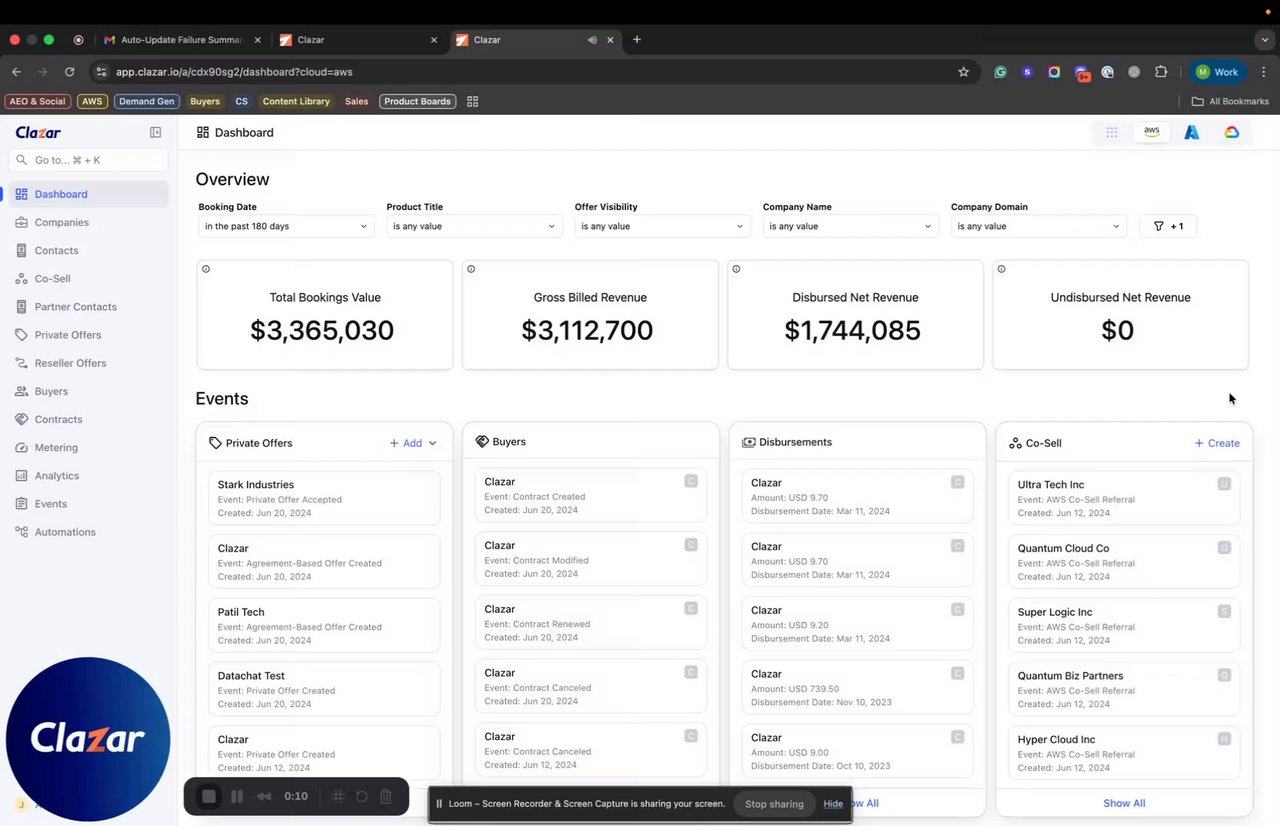Image resolution: width=1280 pixels, height=826 pixels.
Task: Open a new browser tab
Action: point(637,40)
